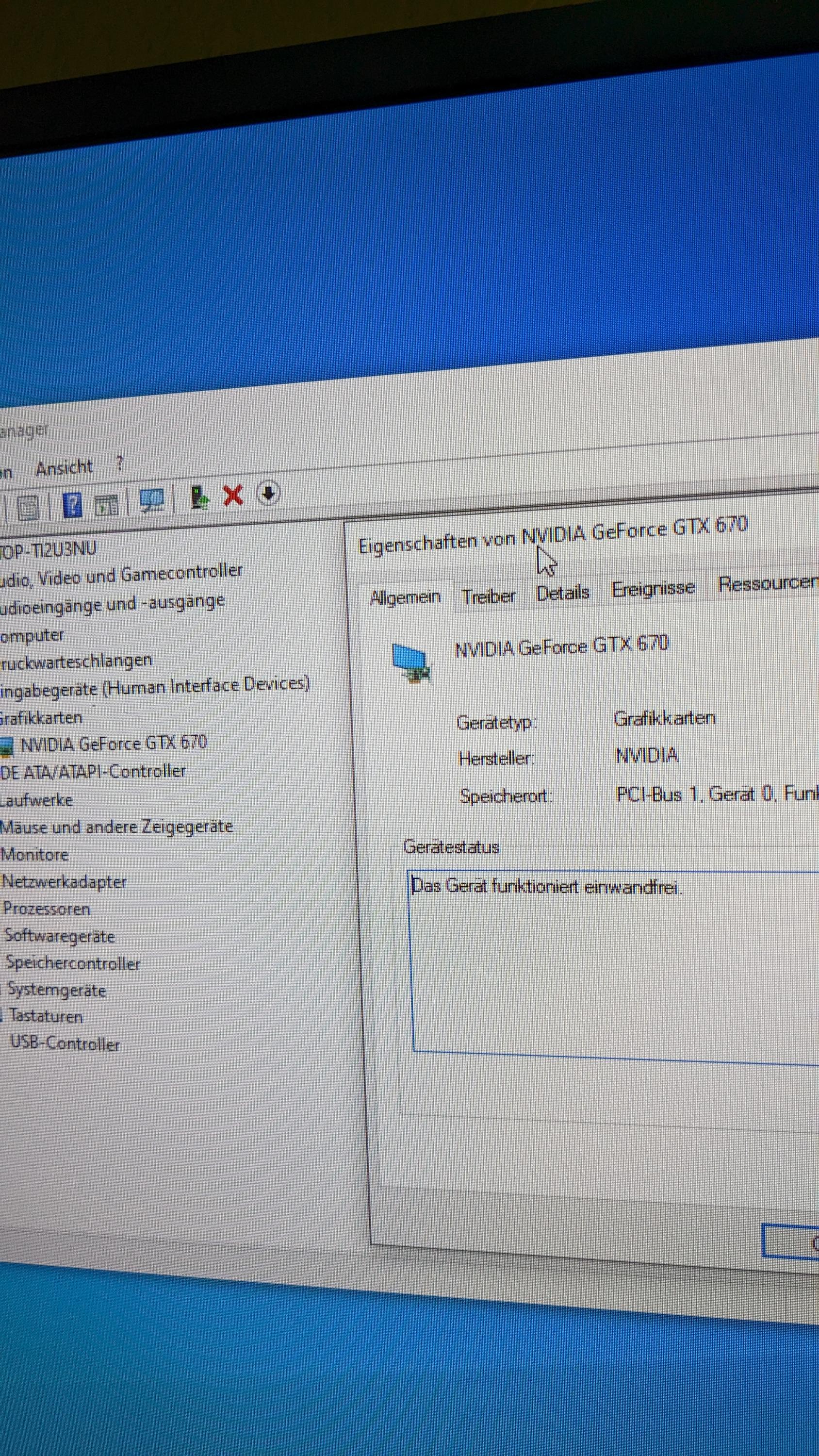Click the 'Speicherort:' label

tap(506, 796)
